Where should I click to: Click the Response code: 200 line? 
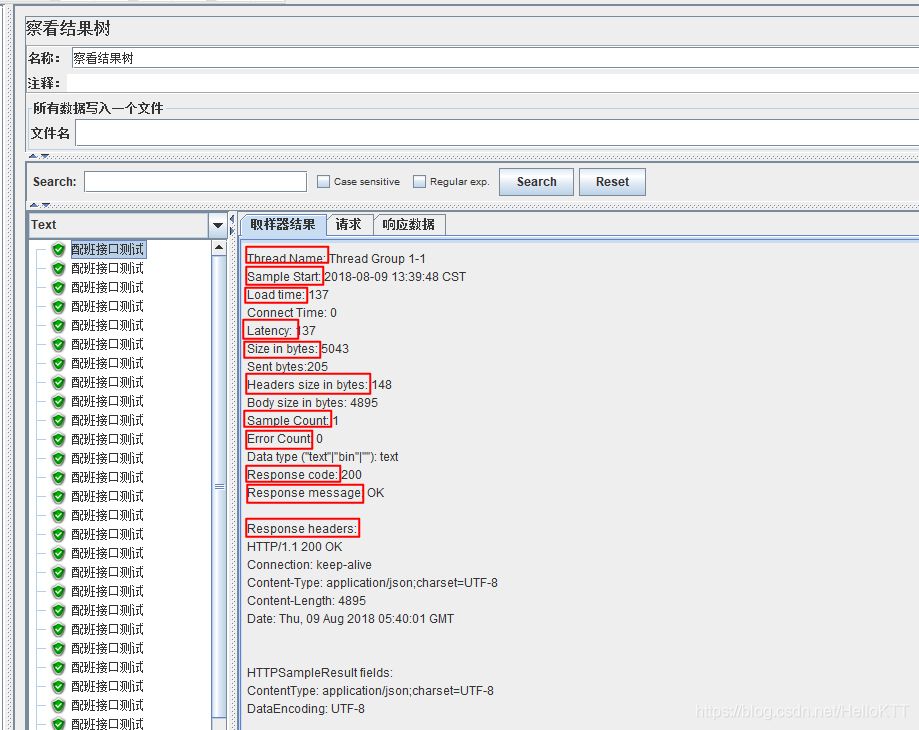(x=304, y=475)
